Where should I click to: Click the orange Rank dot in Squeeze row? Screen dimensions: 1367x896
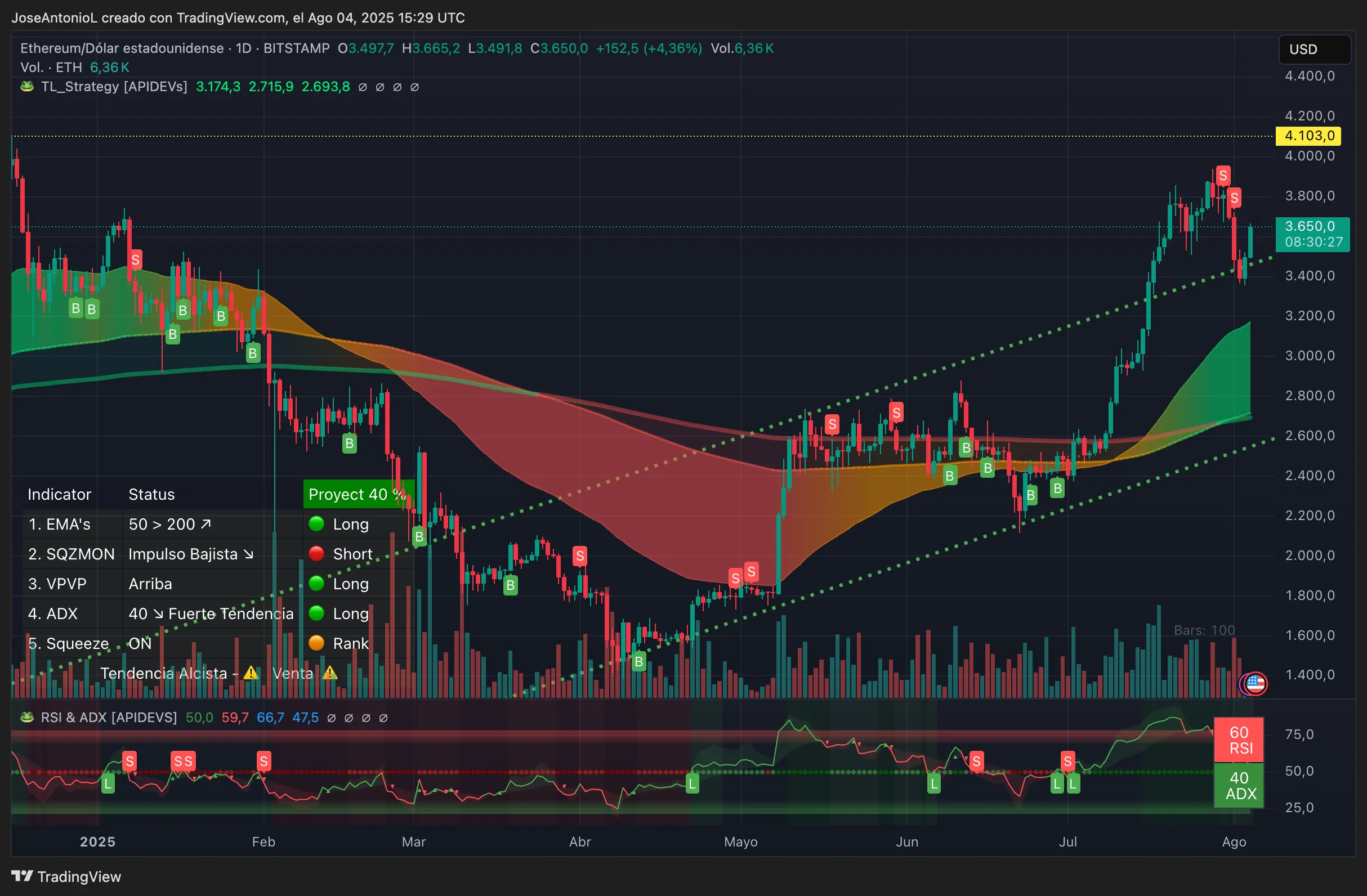point(316,643)
